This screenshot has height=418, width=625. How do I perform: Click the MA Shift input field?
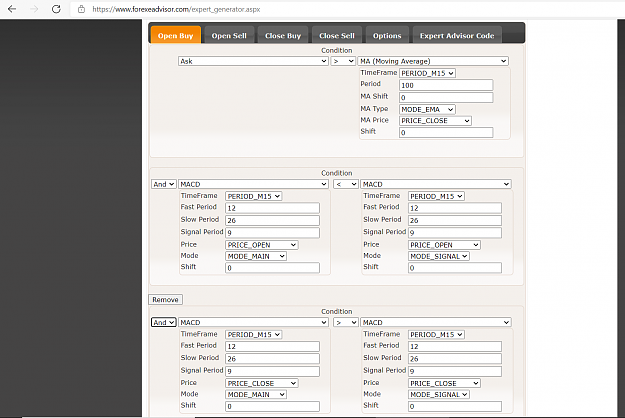coord(446,97)
